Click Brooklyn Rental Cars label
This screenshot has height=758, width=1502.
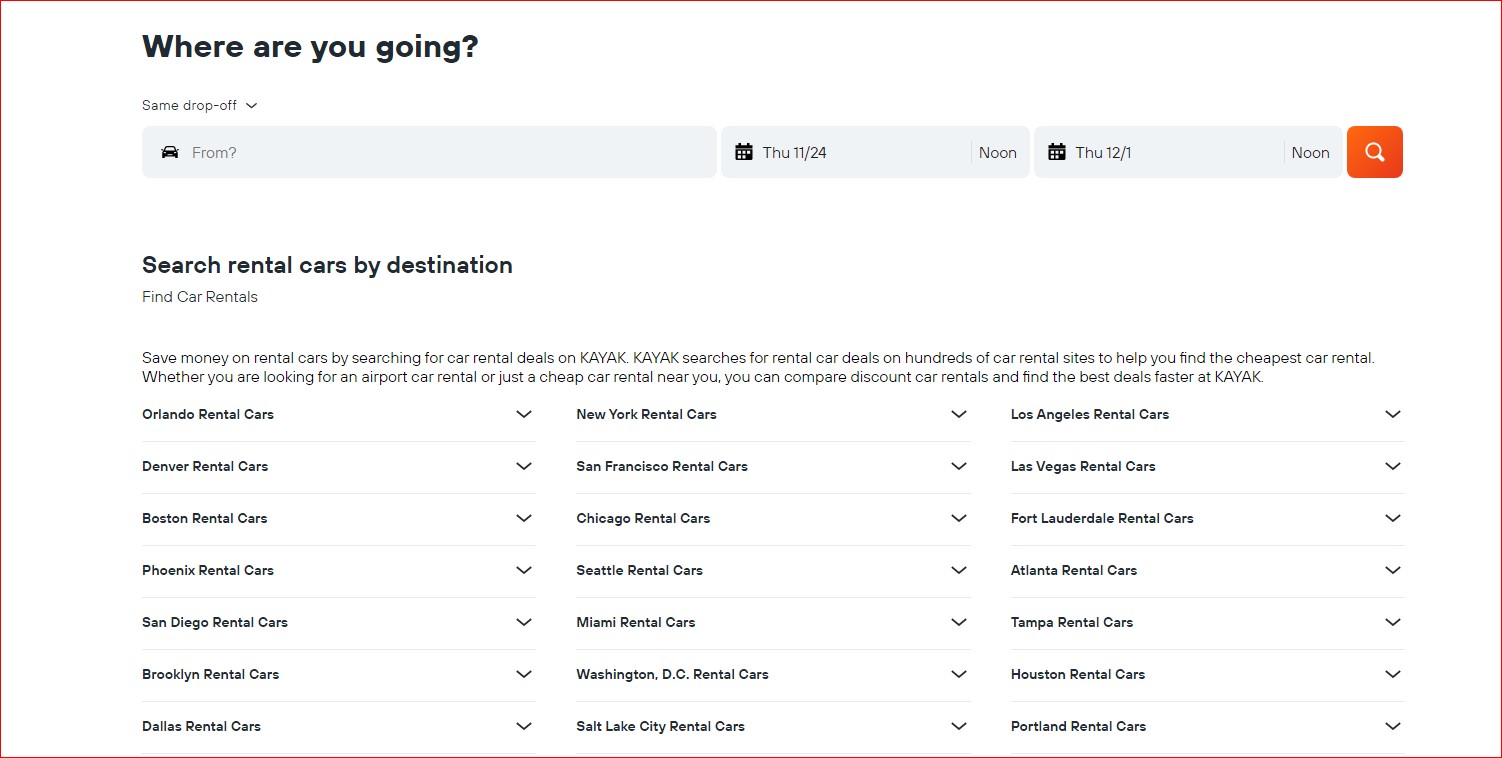click(x=210, y=674)
